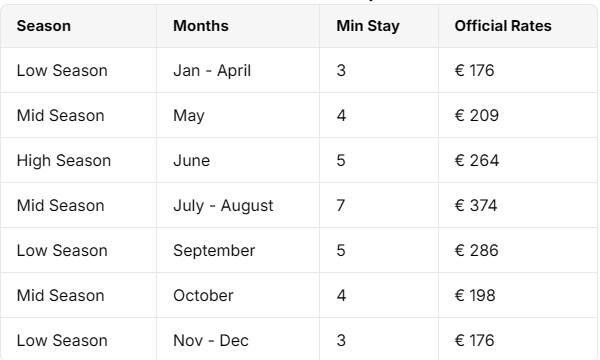600x360 pixels.
Task: Click the Months column header
Action: pyautogui.click(x=201, y=26)
